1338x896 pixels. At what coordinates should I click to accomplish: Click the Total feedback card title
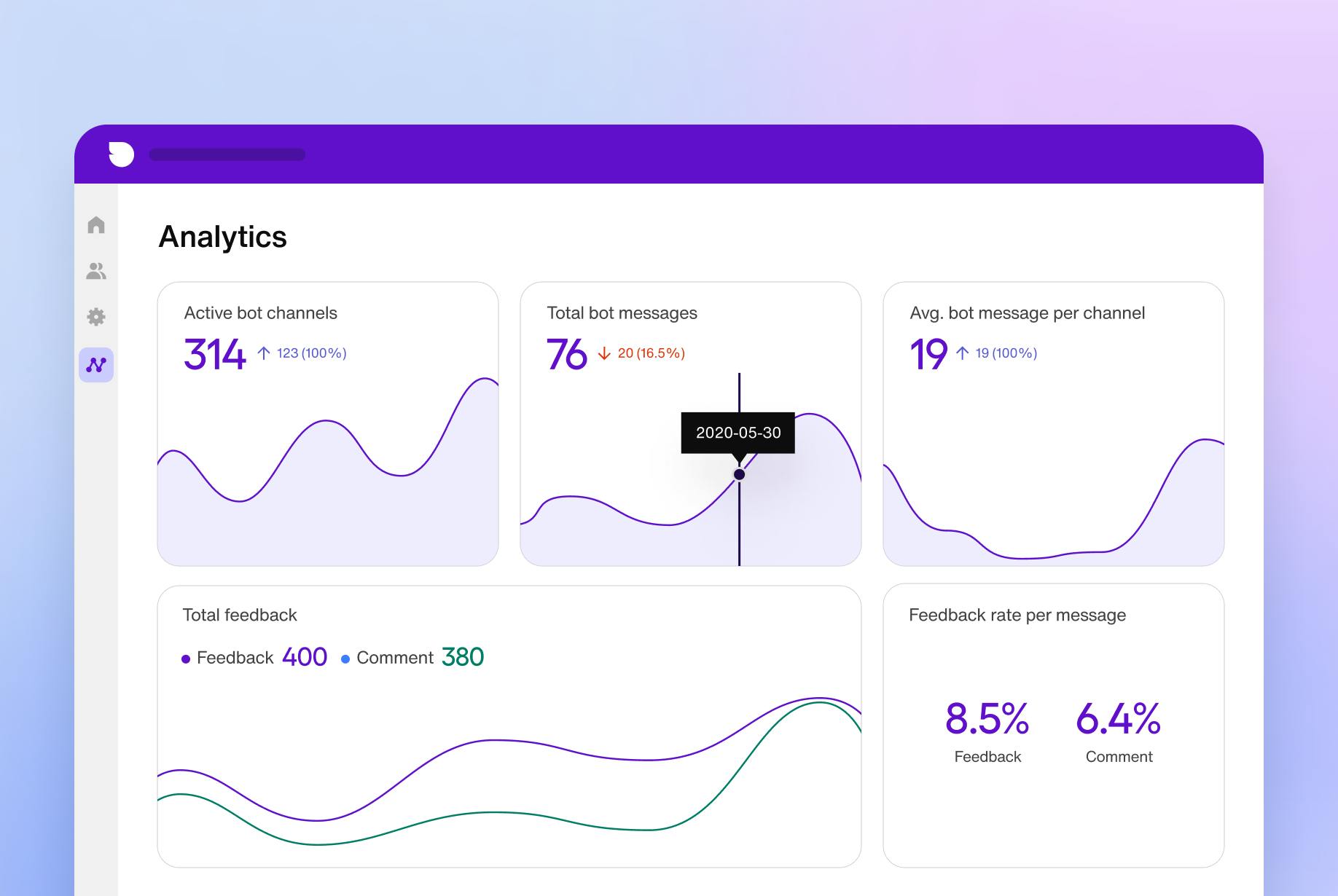point(240,615)
